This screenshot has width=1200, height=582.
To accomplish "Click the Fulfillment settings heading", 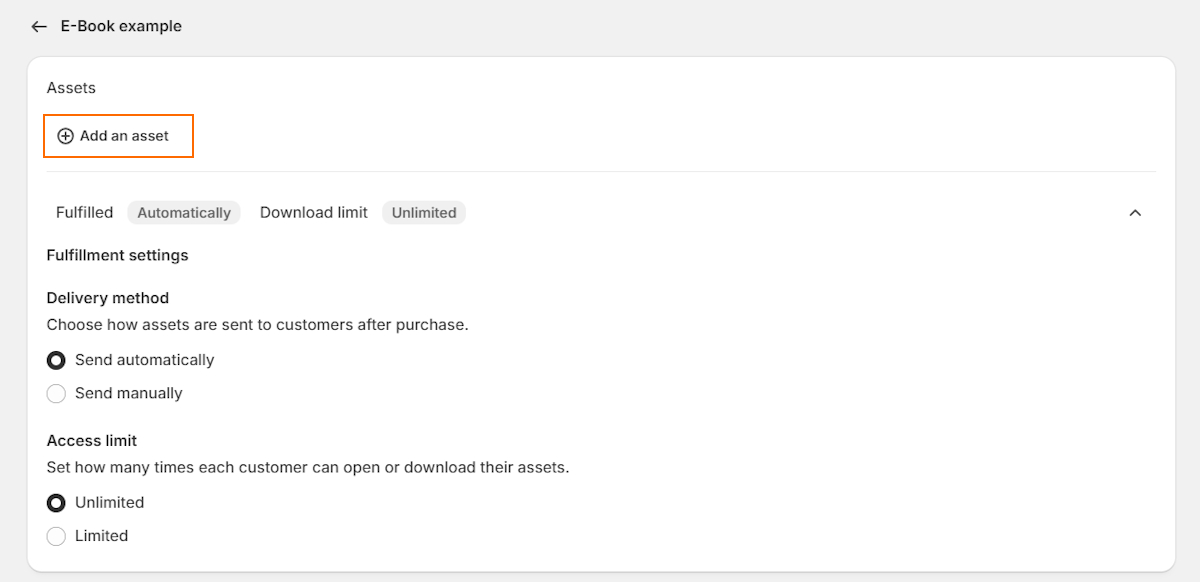I will [118, 255].
